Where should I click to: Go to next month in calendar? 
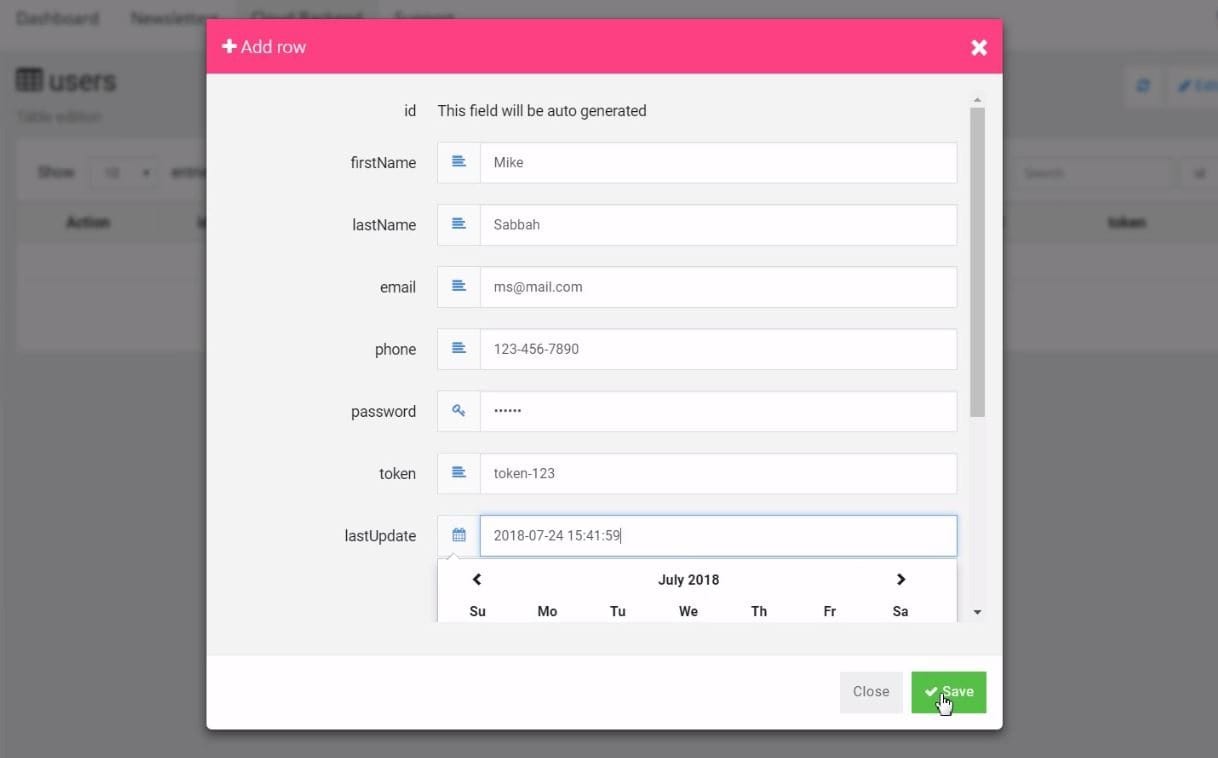[900, 580]
